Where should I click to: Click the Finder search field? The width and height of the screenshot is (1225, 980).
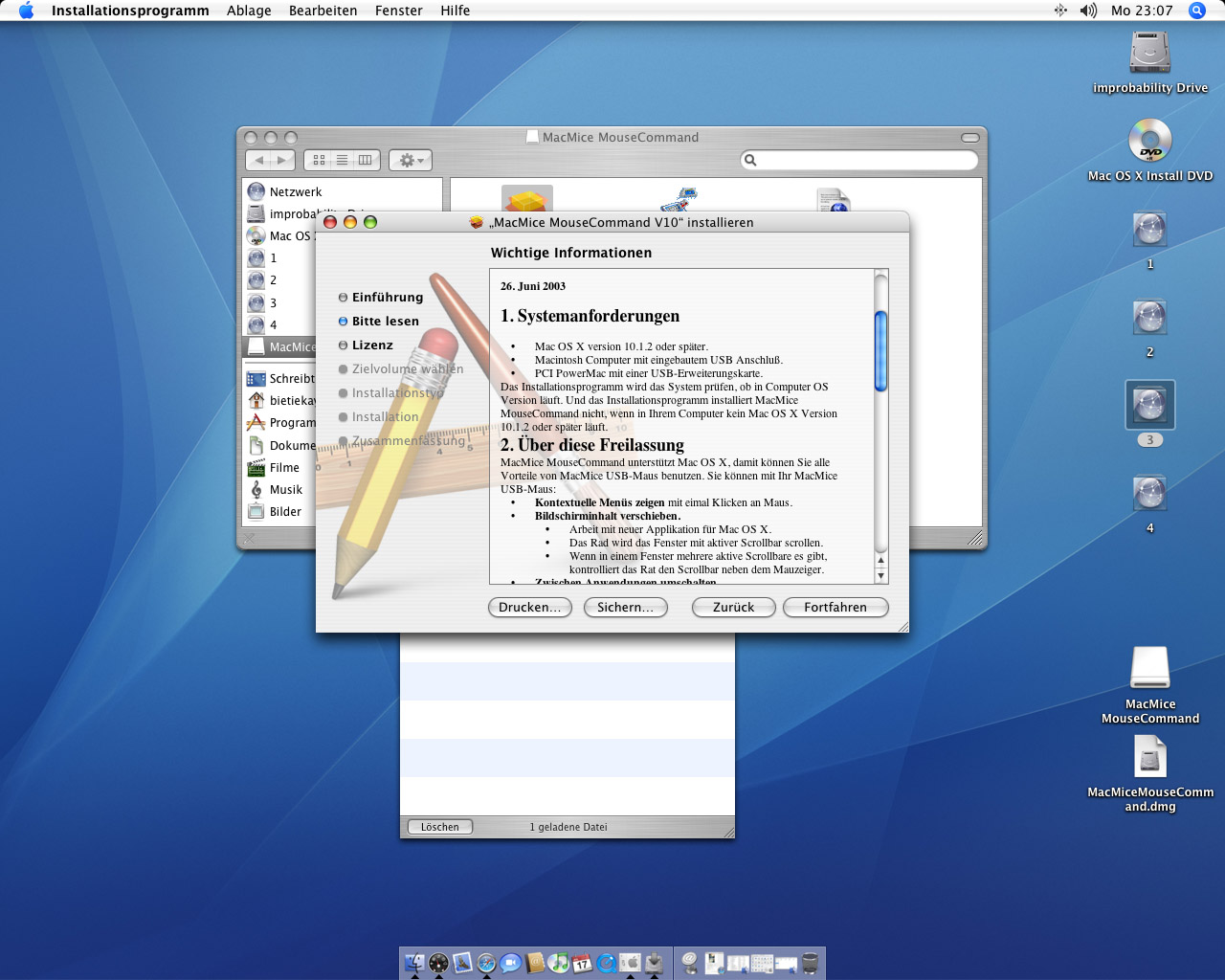859,160
